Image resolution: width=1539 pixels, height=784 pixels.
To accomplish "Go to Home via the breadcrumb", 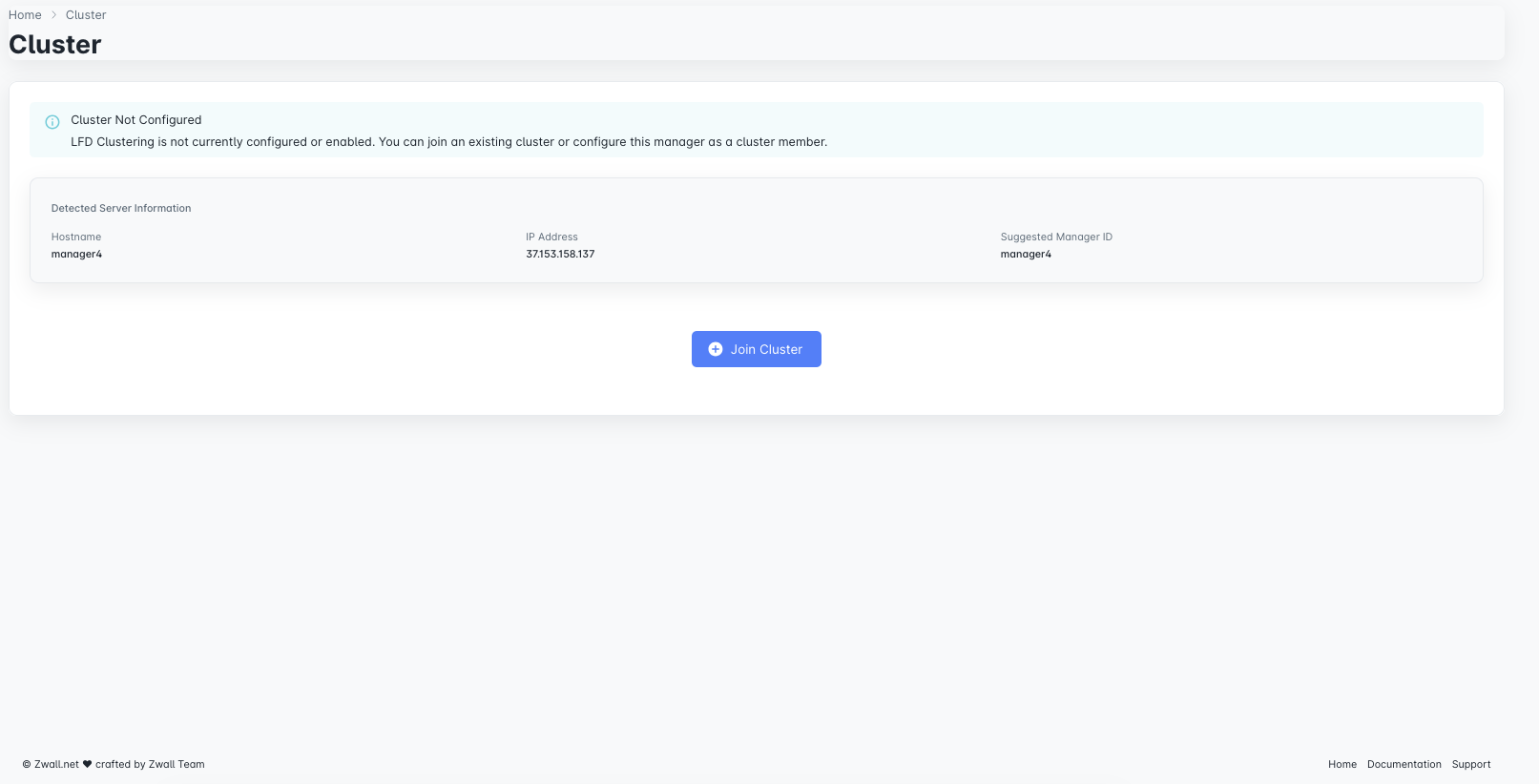I will point(25,15).
